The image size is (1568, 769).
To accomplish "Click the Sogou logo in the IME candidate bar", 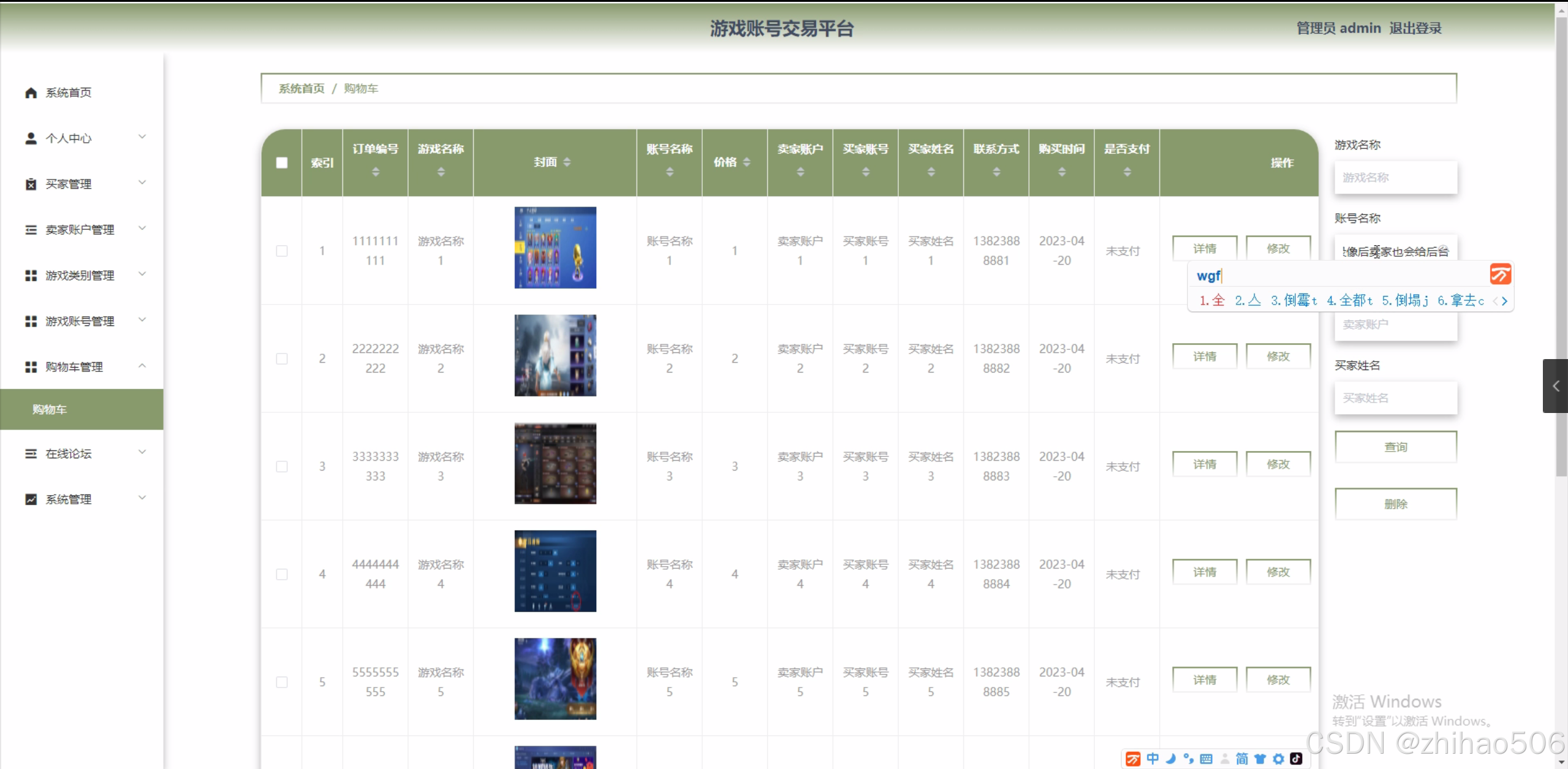I will pyautogui.click(x=1500, y=275).
